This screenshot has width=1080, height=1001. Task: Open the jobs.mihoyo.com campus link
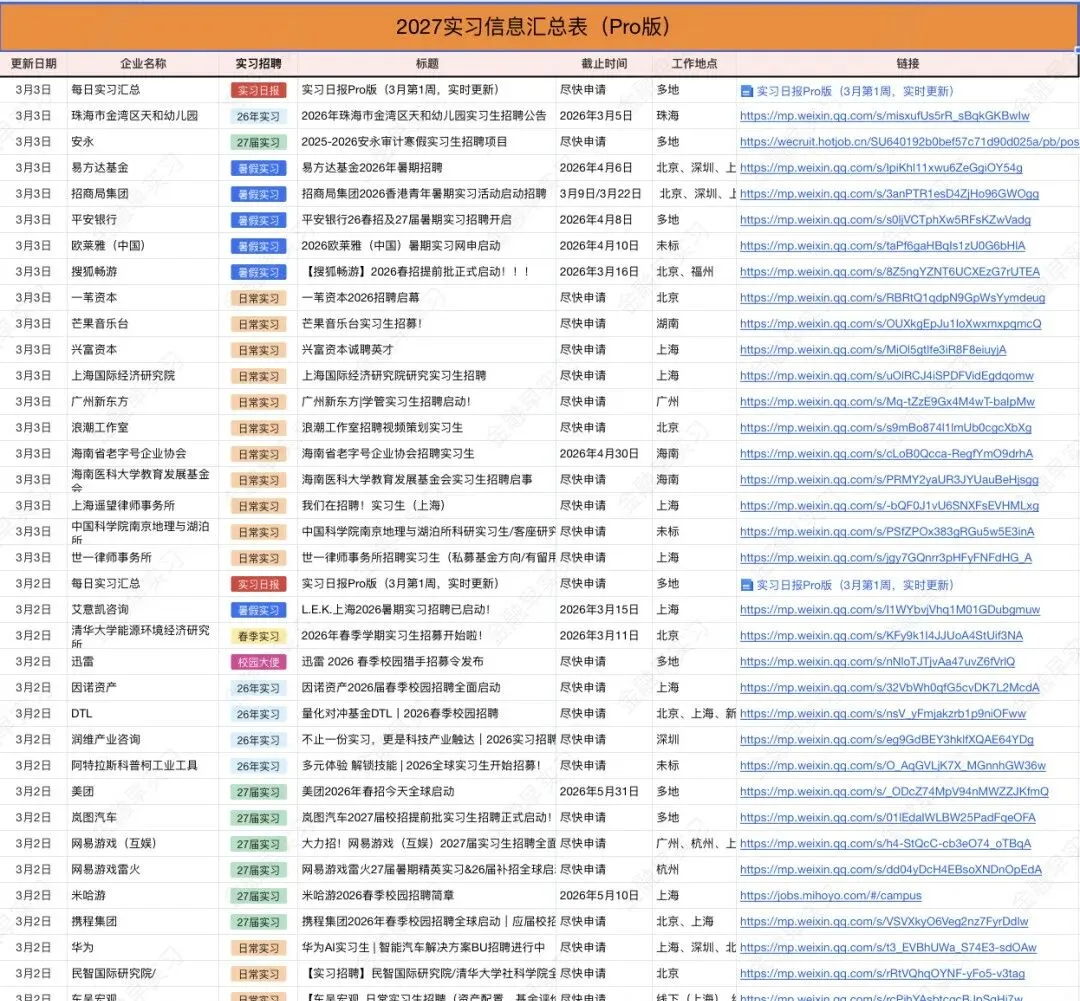(831, 896)
